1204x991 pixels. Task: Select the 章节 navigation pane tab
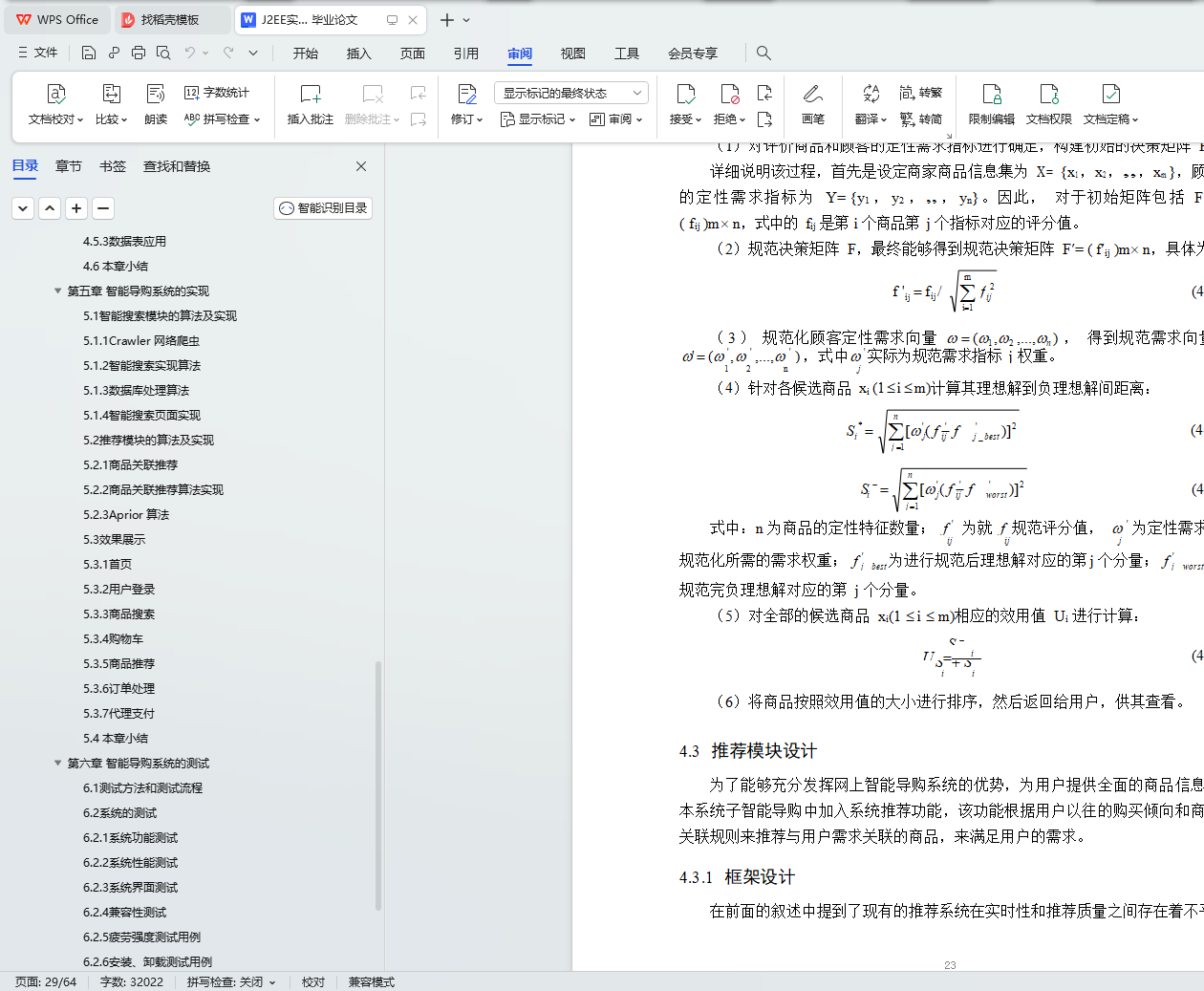(x=69, y=166)
